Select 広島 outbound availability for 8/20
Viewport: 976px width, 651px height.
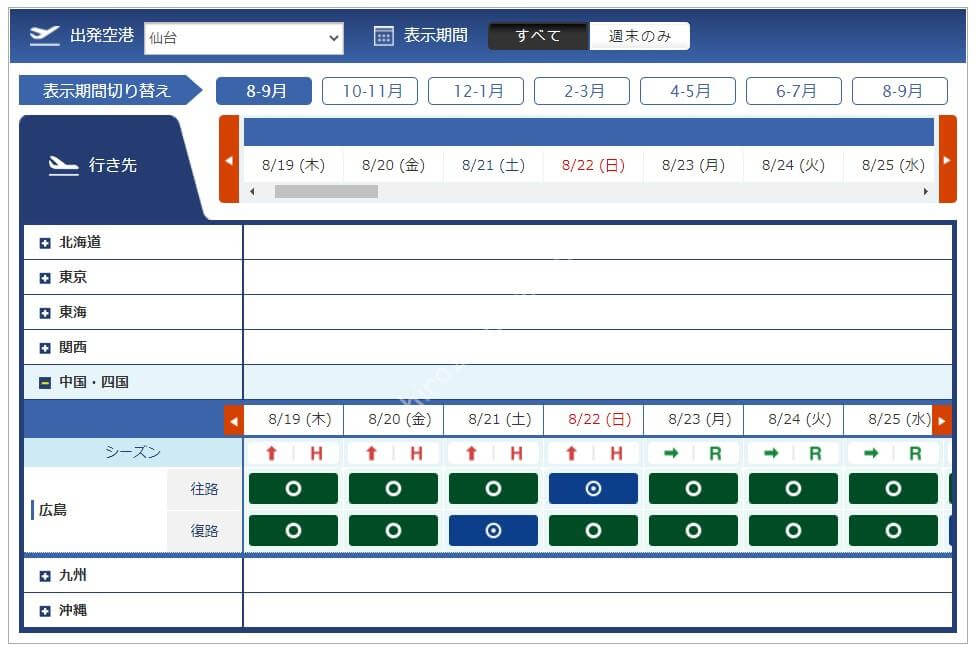(393, 489)
